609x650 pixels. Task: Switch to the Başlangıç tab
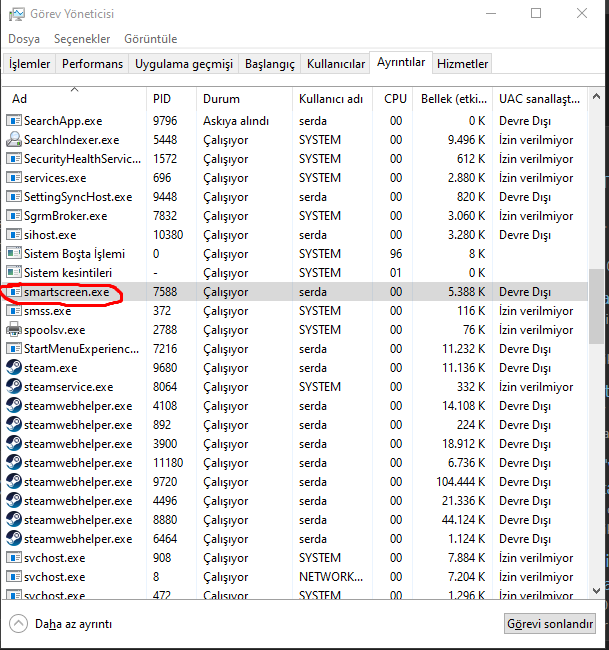pos(270,64)
